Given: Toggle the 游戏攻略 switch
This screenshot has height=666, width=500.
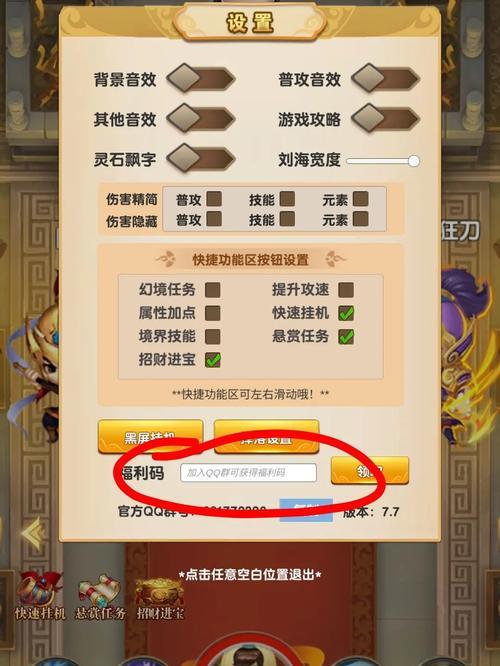Looking at the screenshot, I should (385, 119).
